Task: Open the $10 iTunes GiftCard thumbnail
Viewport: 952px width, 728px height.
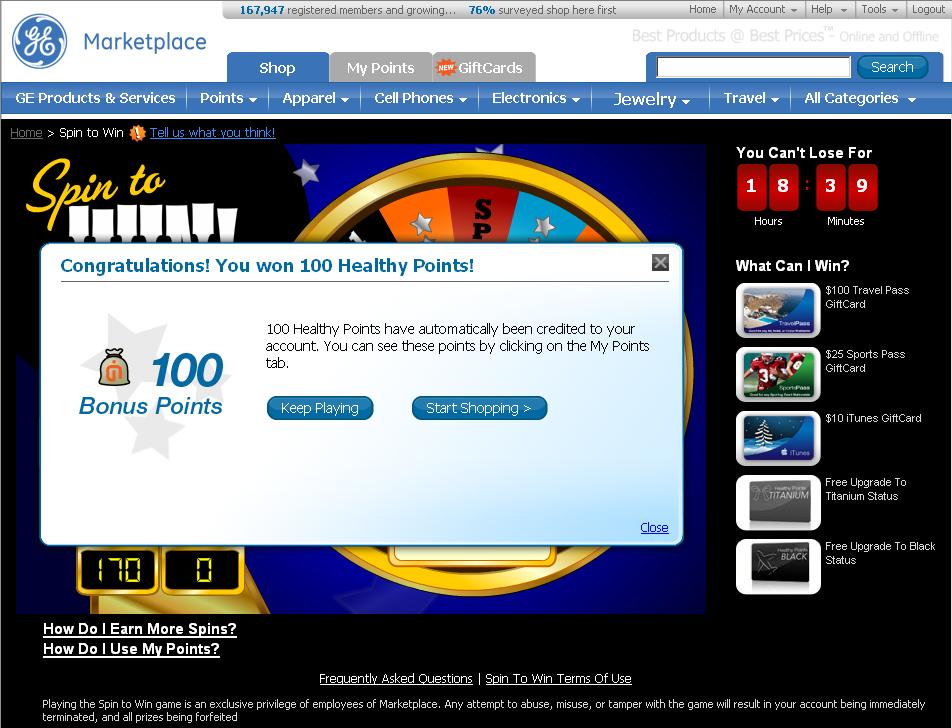Action: (778, 438)
